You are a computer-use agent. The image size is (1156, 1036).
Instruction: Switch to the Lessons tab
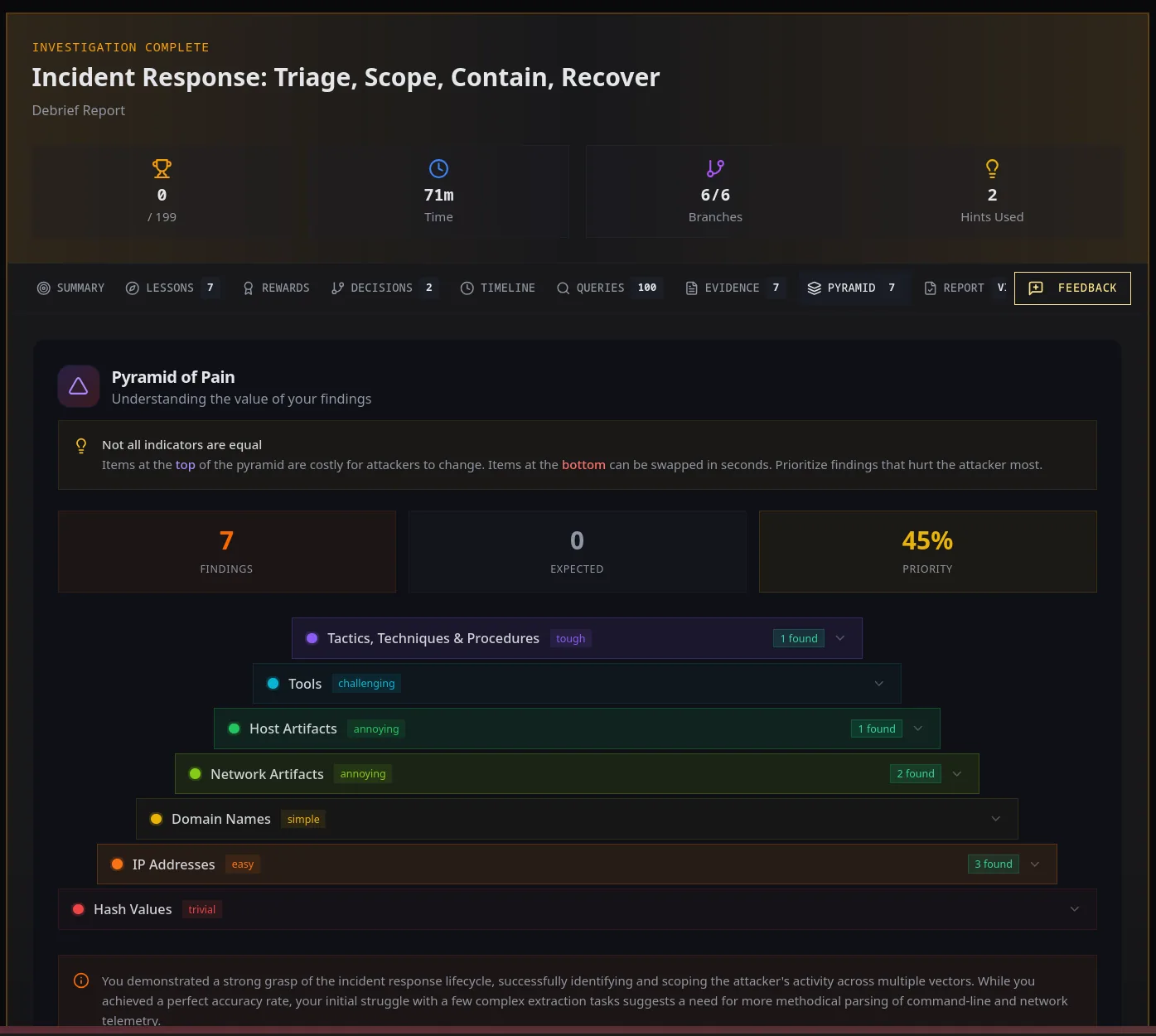coord(173,288)
